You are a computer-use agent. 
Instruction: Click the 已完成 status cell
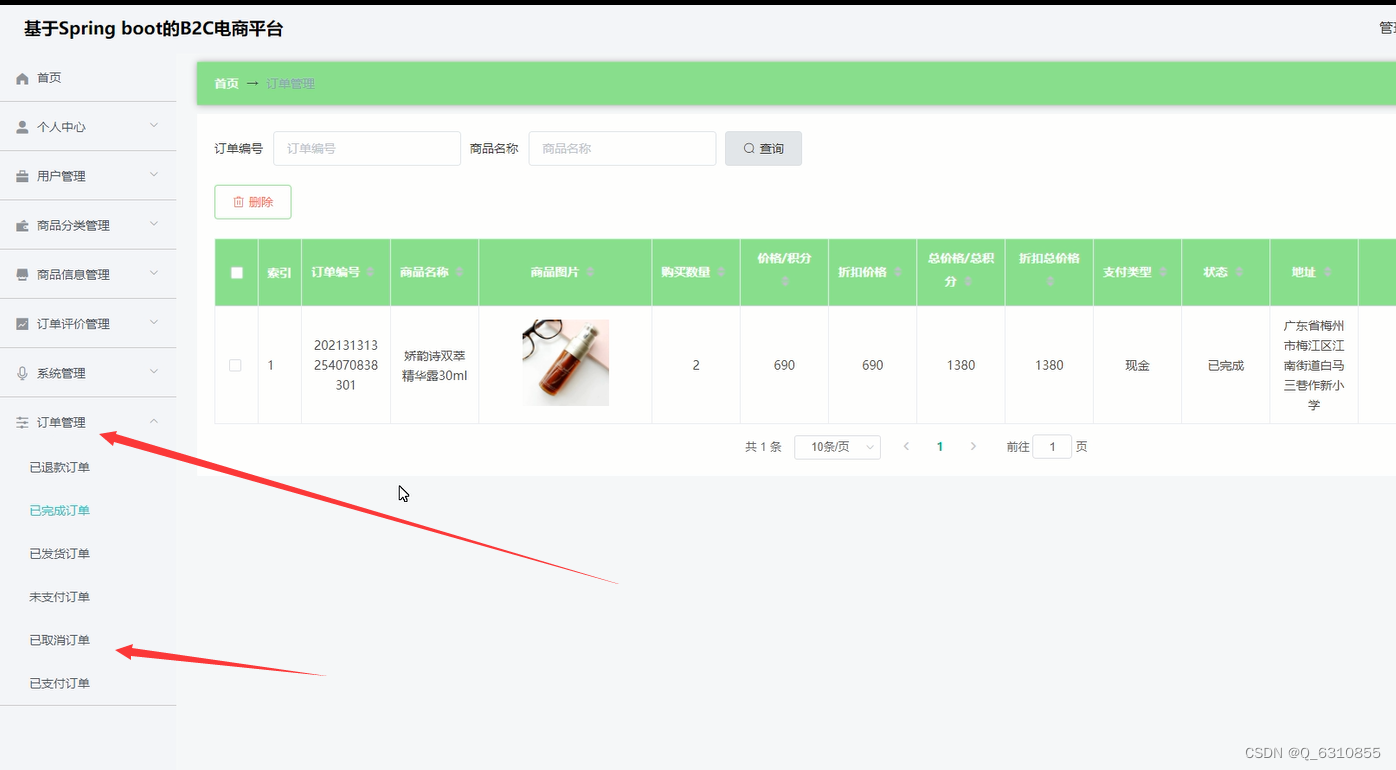1225,366
